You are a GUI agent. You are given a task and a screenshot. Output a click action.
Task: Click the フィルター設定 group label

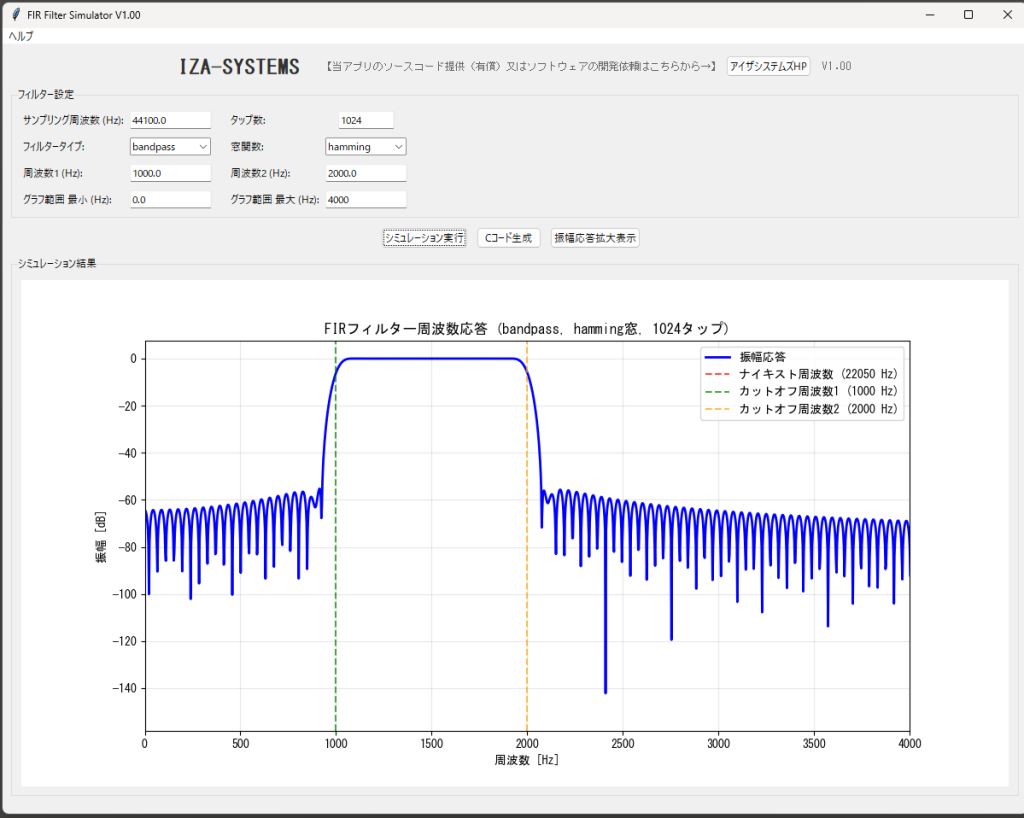pos(46,95)
